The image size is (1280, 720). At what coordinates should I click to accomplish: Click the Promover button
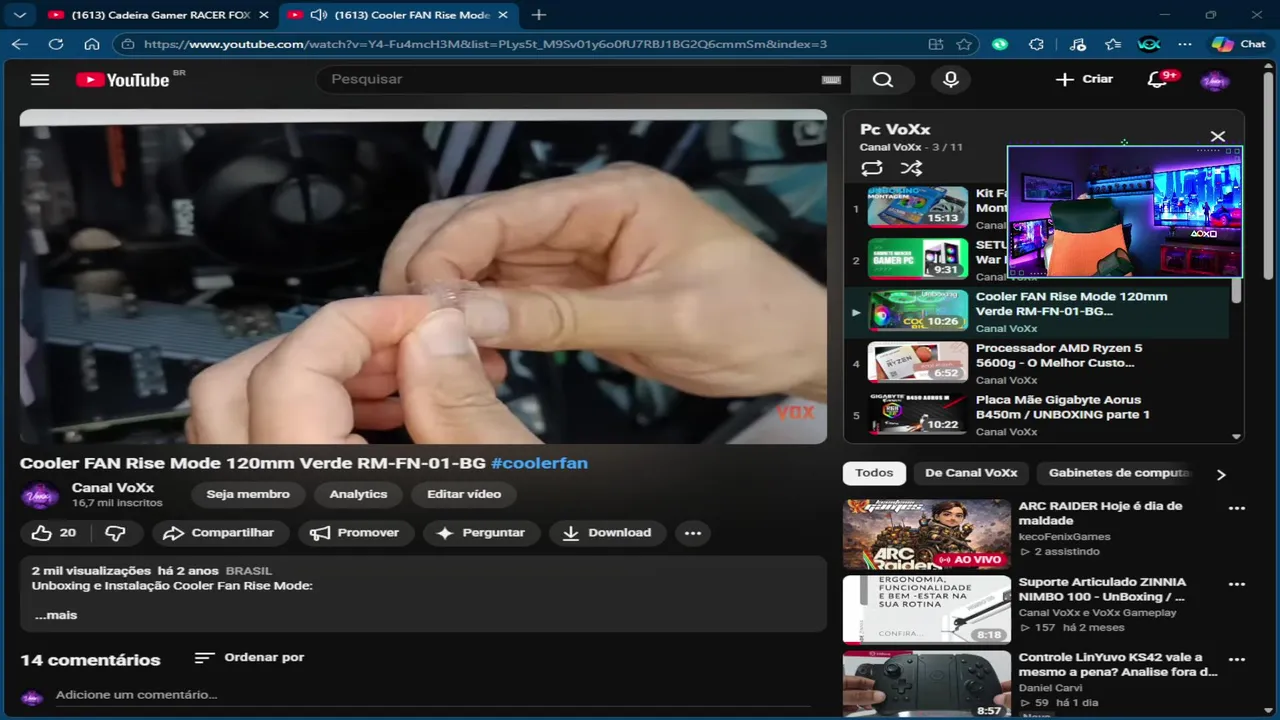(355, 533)
